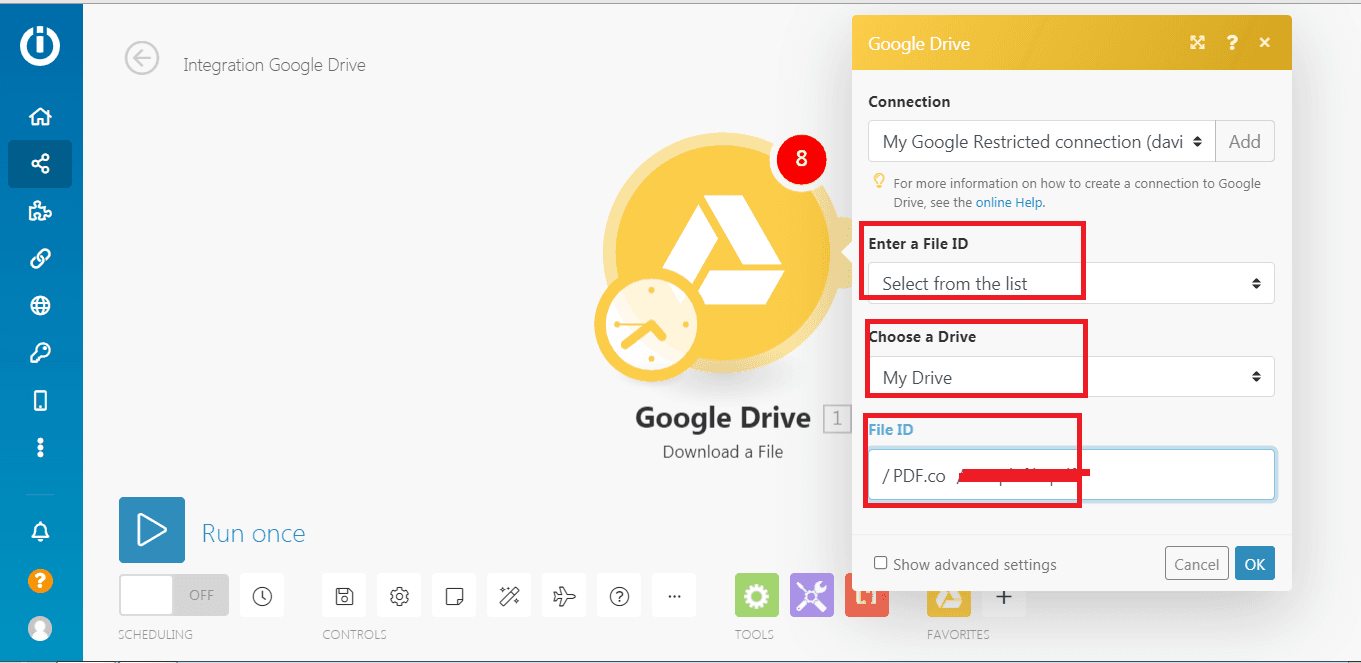Click the Home icon in sidebar
The height and width of the screenshot is (663, 1361).
40,117
